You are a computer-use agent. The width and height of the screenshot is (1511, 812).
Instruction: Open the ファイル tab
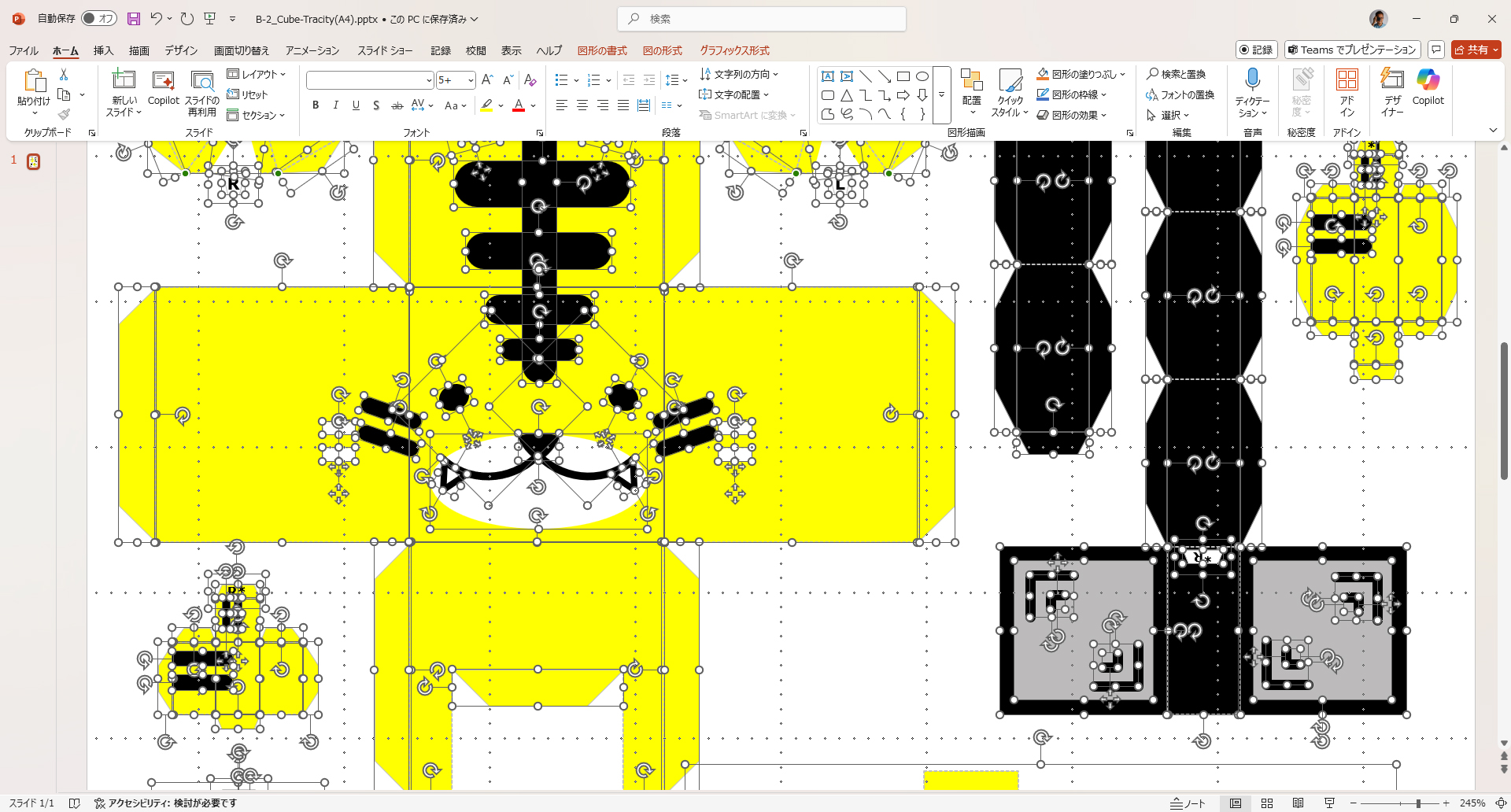(24, 50)
